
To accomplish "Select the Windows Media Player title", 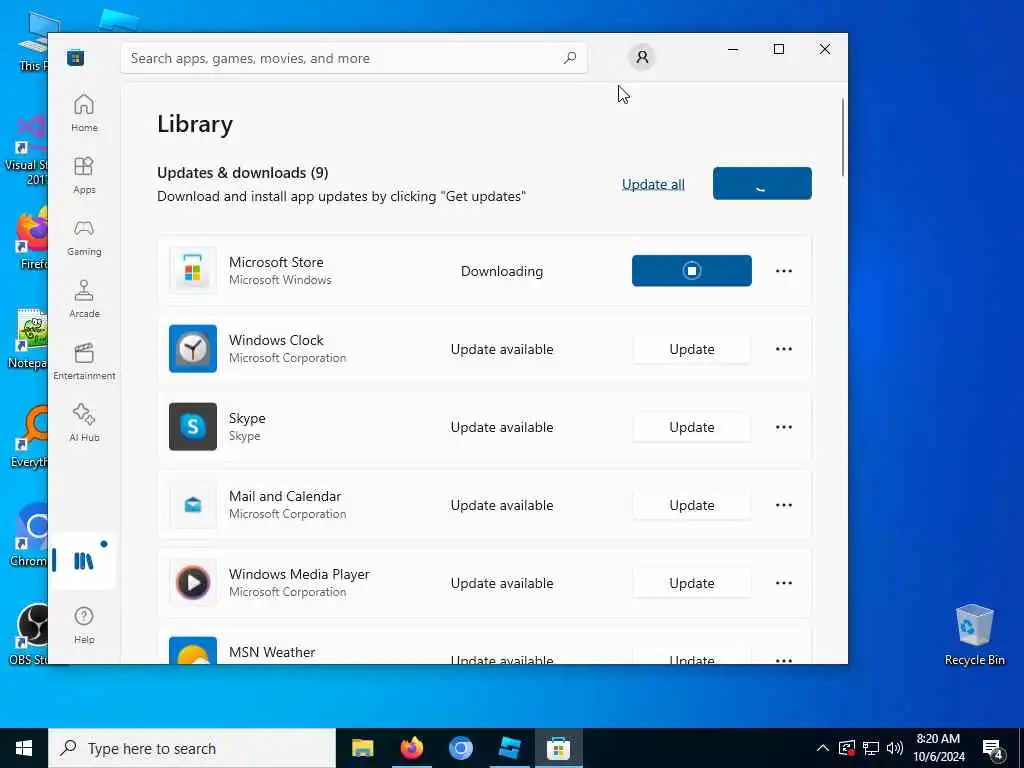I will (299, 574).
